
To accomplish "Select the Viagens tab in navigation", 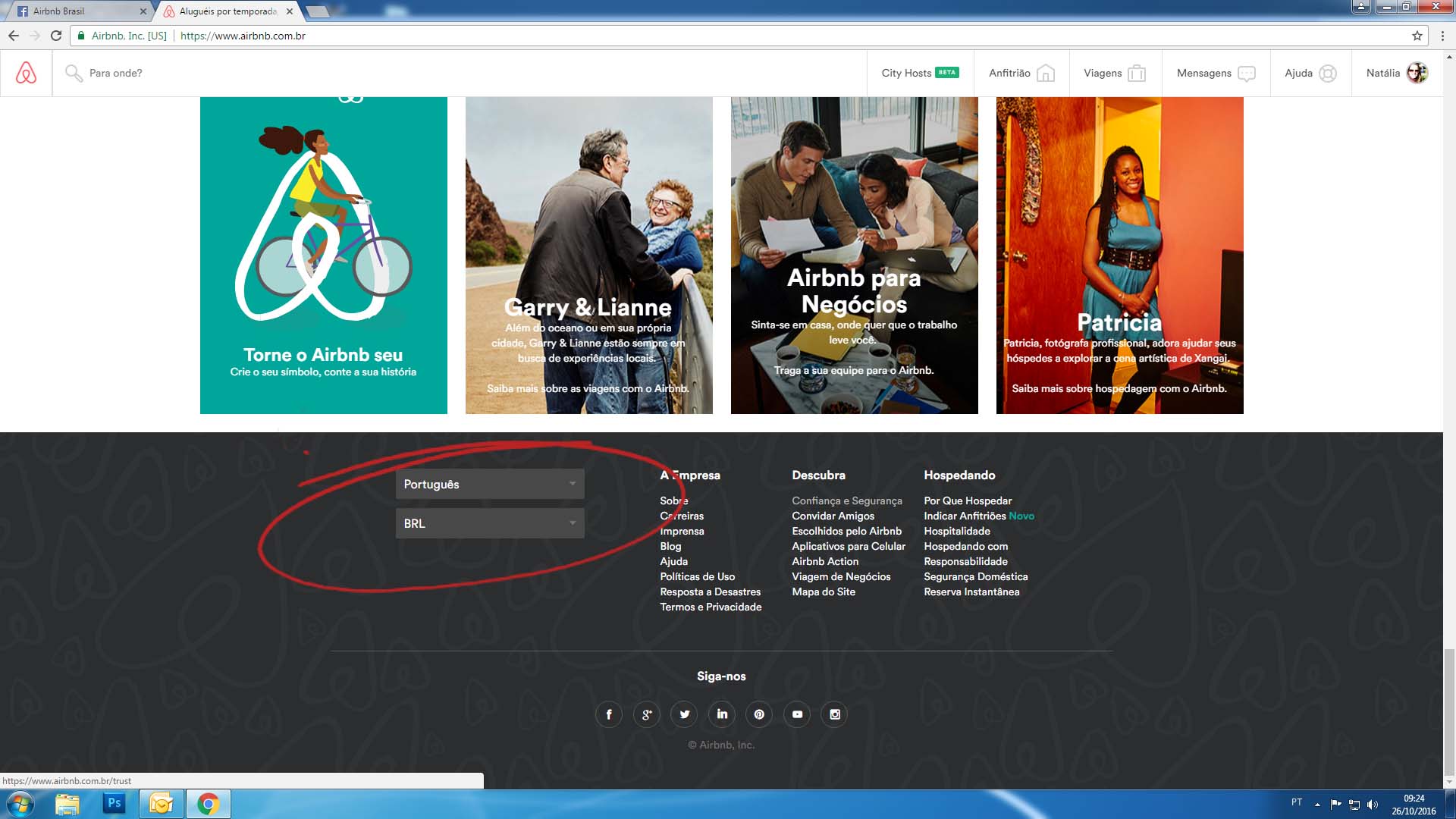I will point(1114,73).
